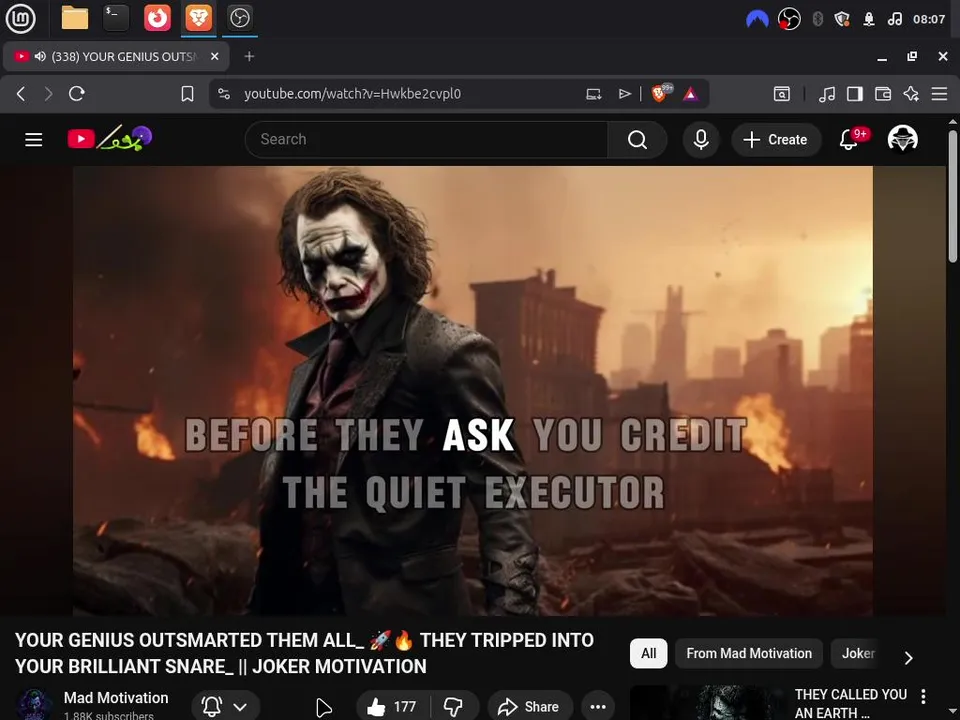The width and height of the screenshot is (960, 720).
Task: Open THEY CALLED YOU AN EARTH video
Action: pyautogui.click(x=850, y=703)
